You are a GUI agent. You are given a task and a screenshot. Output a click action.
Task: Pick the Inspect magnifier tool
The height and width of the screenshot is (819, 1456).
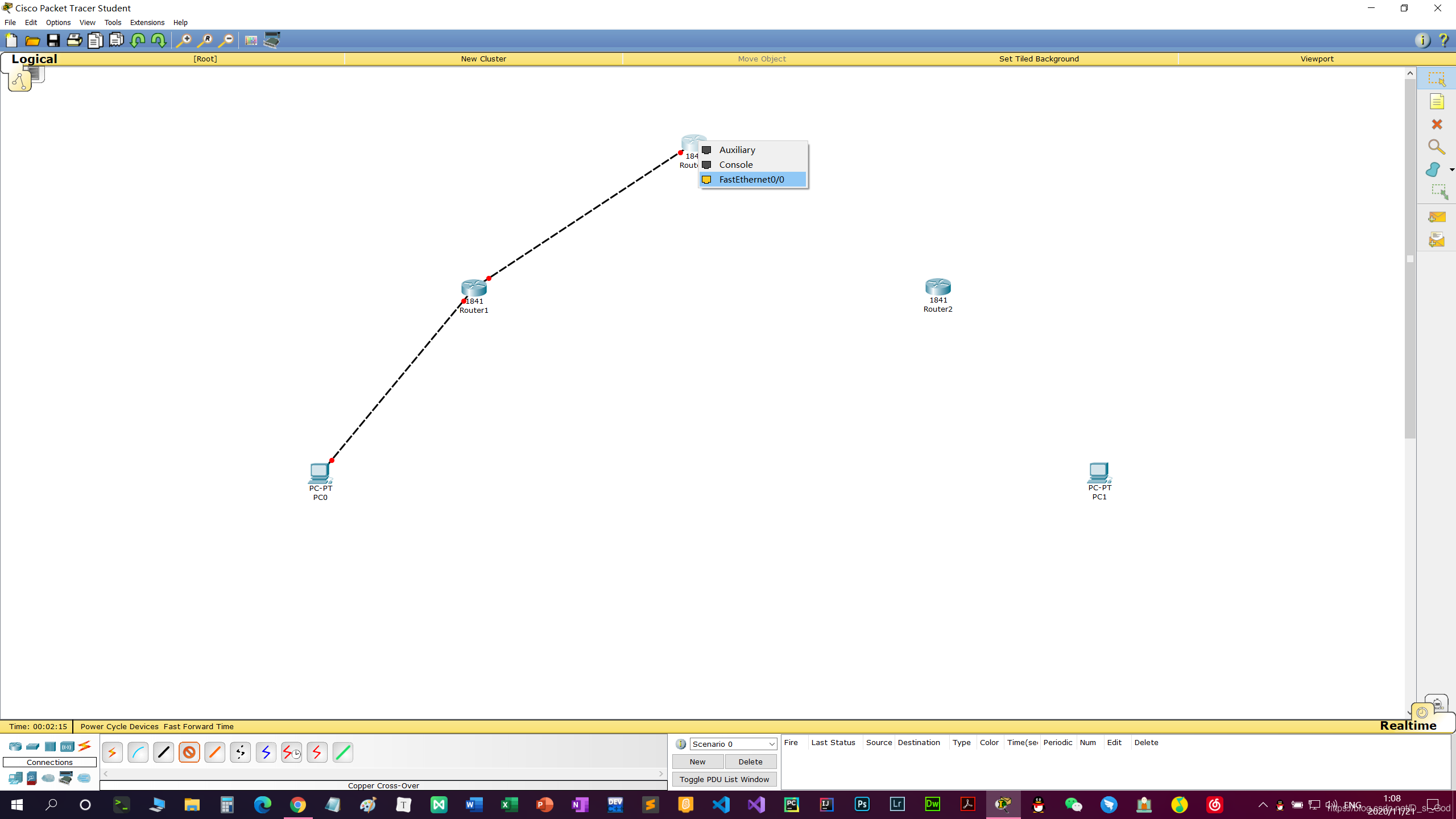pos(1437,147)
